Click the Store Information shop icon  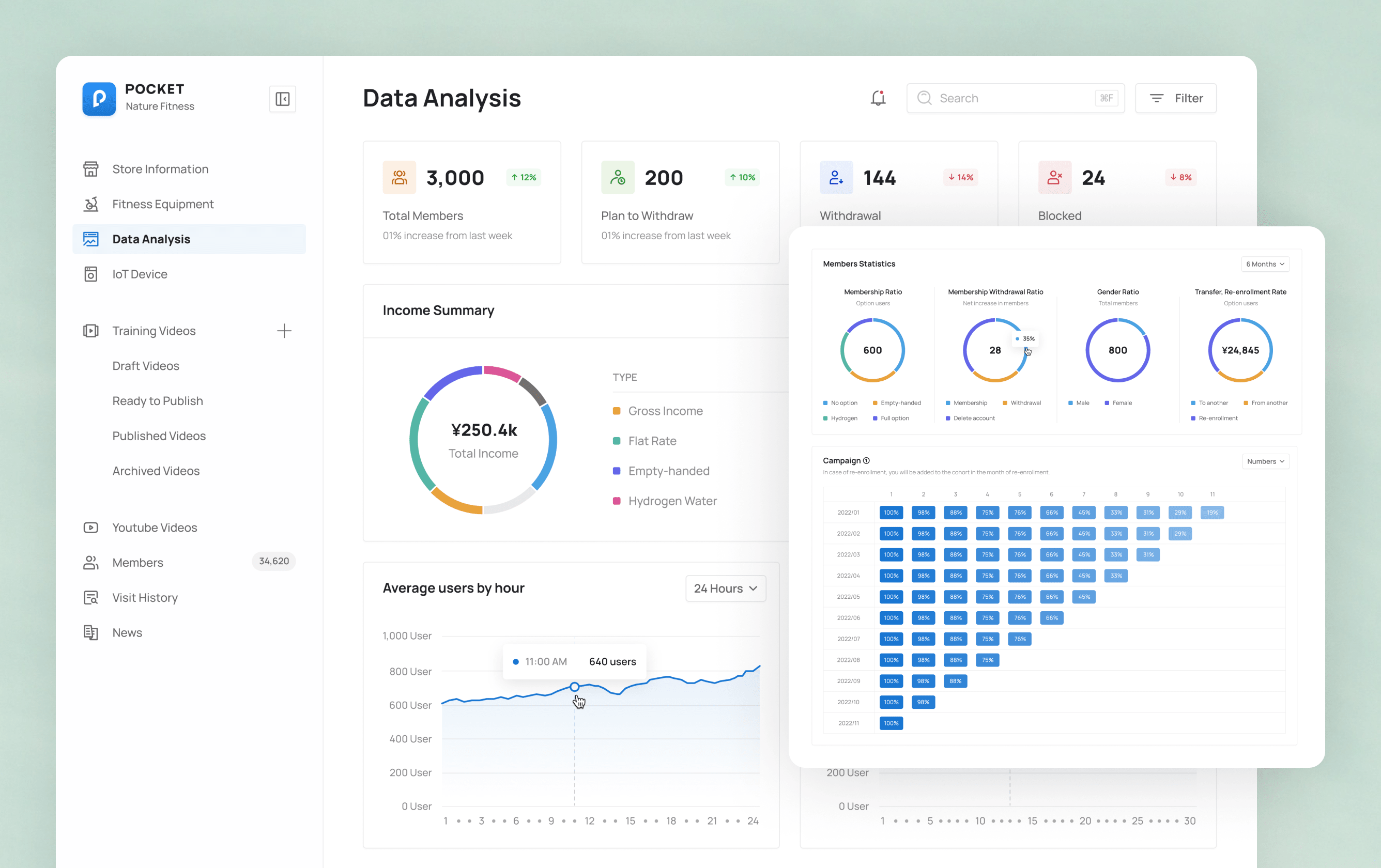90,169
